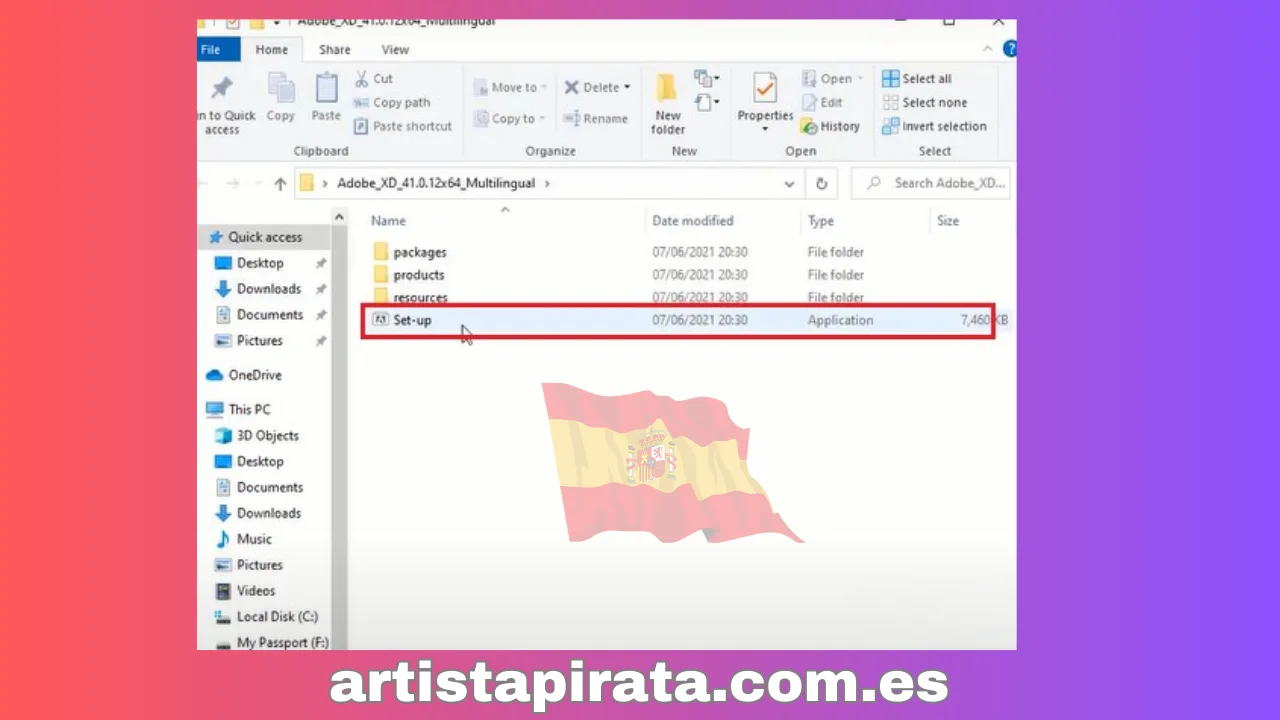The height and width of the screenshot is (720, 1280).
Task: Open Local Disk (C:) drive
Action: [266, 617]
